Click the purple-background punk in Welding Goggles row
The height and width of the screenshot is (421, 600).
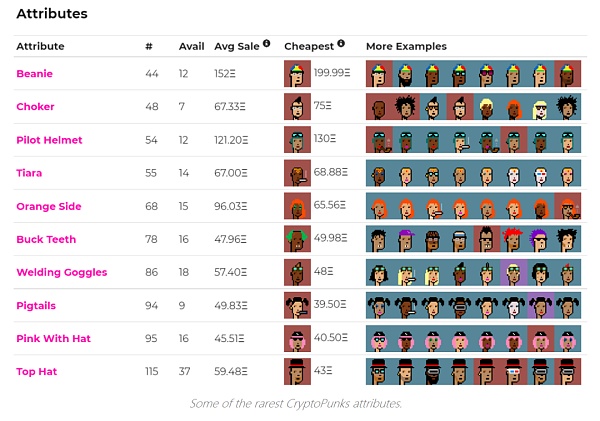tap(514, 272)
